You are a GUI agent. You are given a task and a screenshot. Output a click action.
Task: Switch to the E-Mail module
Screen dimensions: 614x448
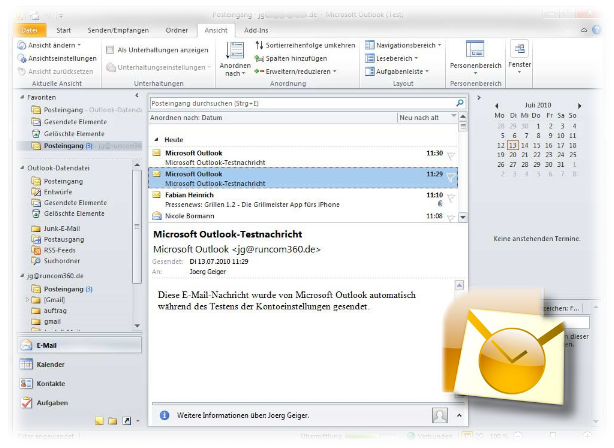(x=79, y=345)
